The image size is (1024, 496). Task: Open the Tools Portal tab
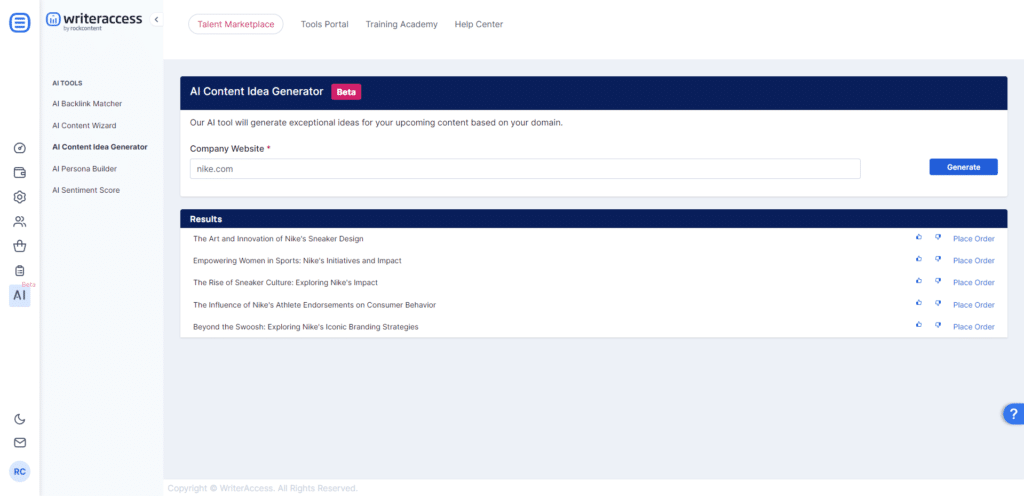click(324, 24)
